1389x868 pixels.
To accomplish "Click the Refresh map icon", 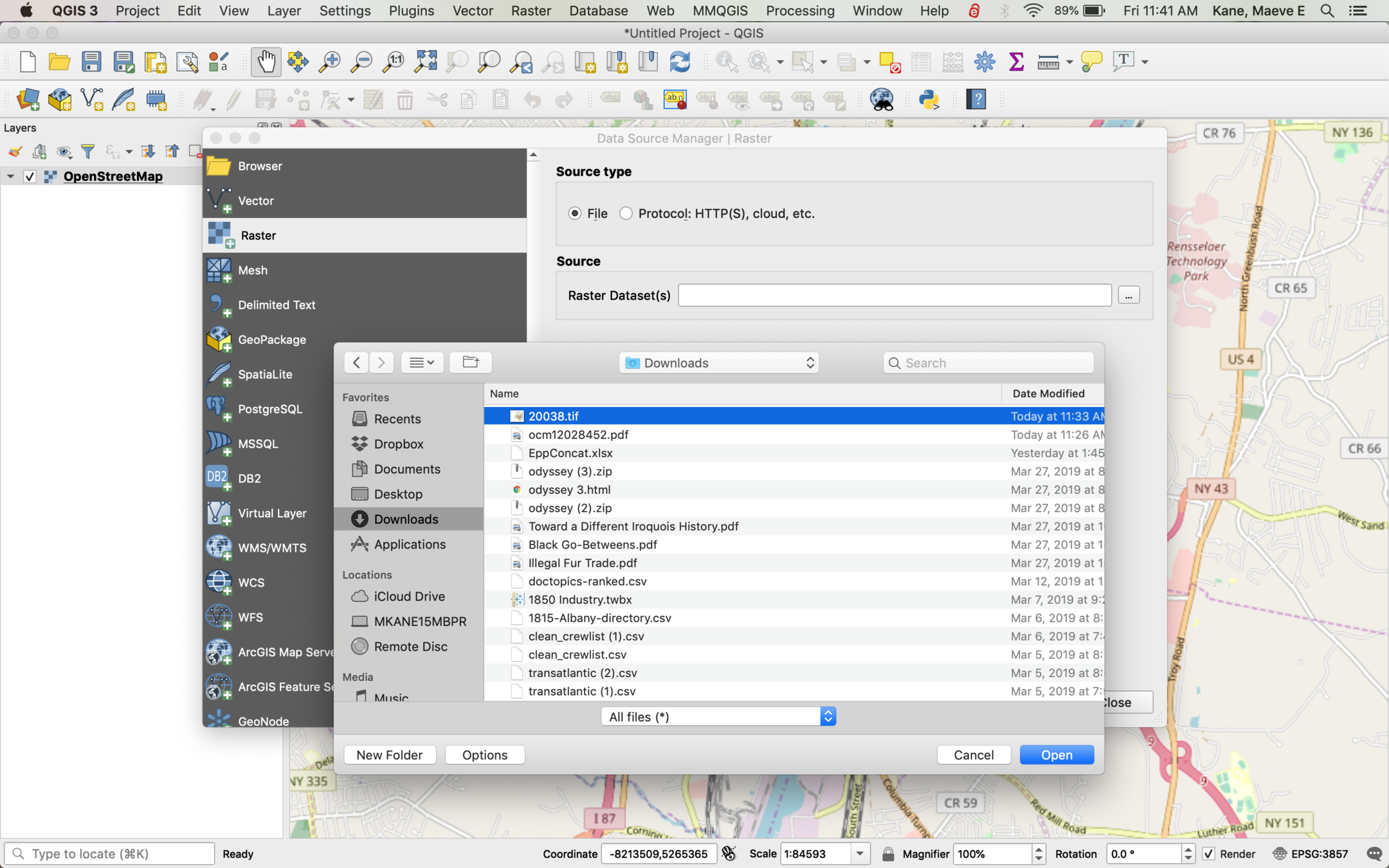I will [x=680, y=62].
